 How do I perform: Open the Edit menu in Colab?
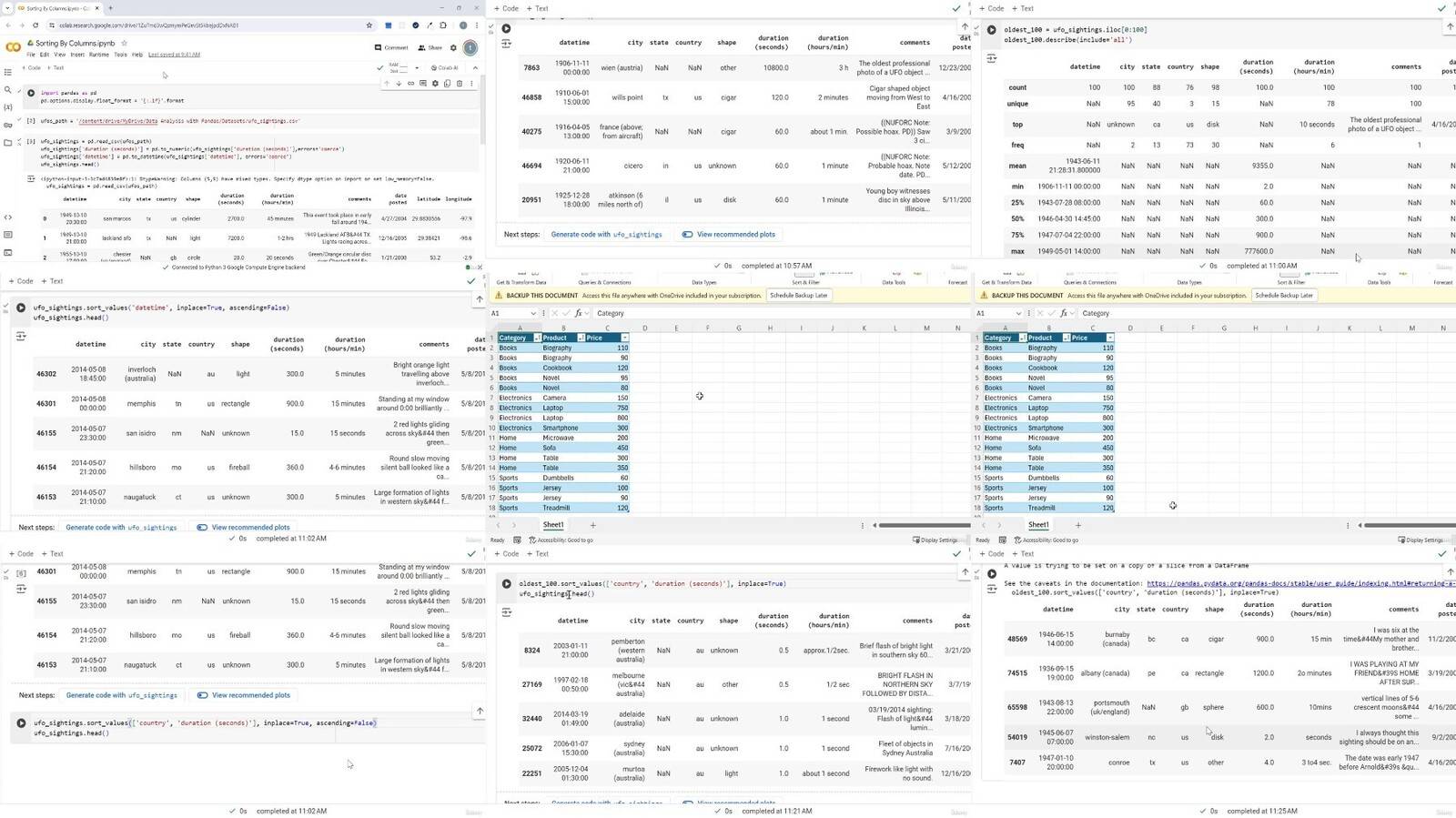click(x=44, y=55)
